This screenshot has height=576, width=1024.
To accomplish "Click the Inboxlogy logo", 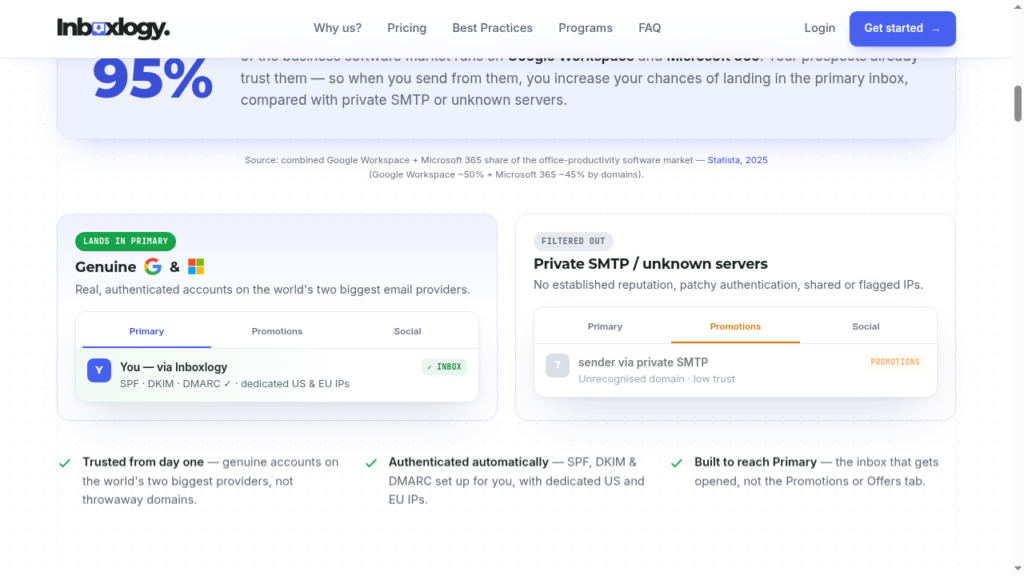I will 113,28.
